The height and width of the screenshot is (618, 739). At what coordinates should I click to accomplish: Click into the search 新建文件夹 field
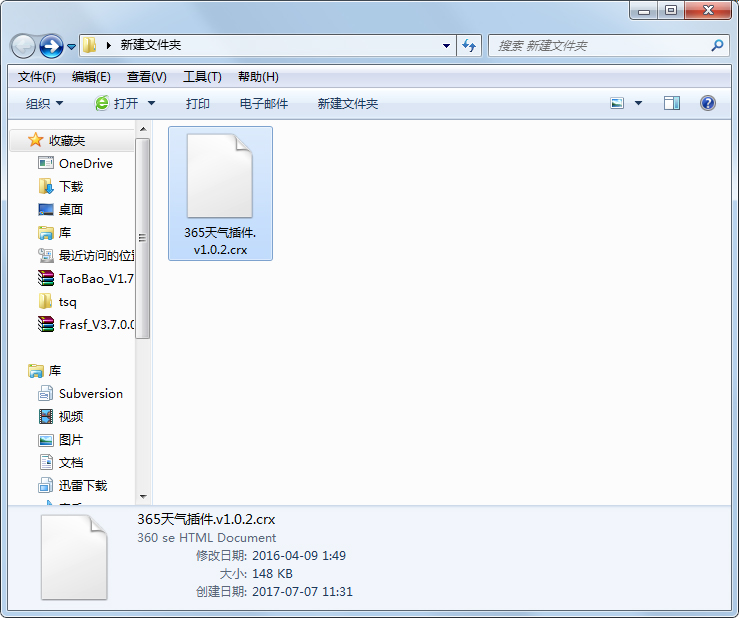[x=600, y=46]
